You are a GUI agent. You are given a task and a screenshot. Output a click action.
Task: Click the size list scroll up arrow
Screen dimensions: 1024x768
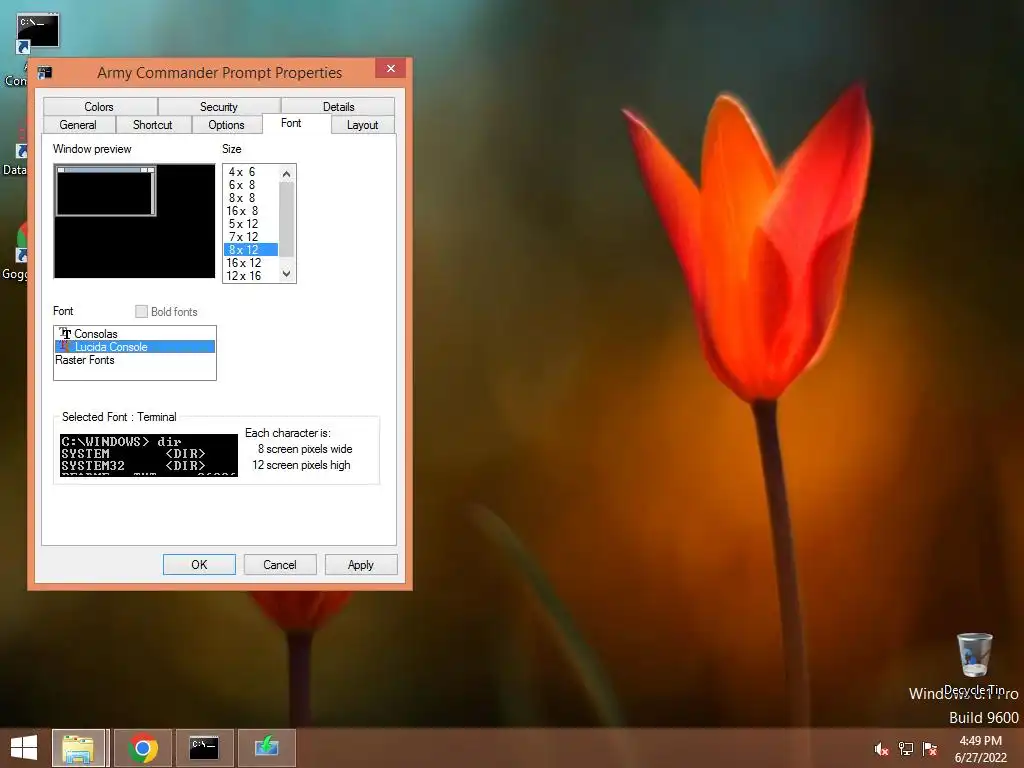pyautogui.click(x=286, y=174)
